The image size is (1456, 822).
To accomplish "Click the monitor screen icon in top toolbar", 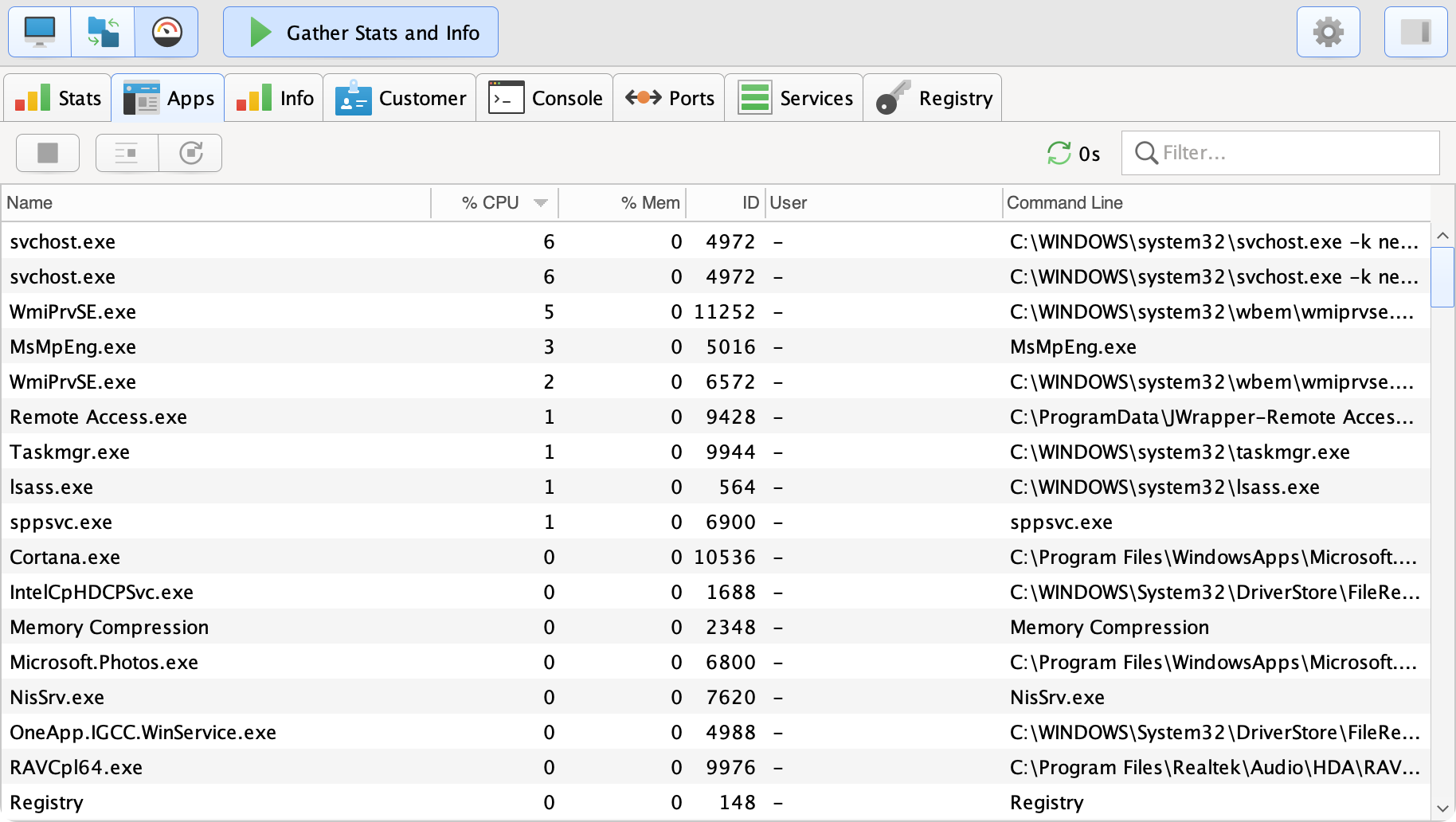I will point(39,32).
